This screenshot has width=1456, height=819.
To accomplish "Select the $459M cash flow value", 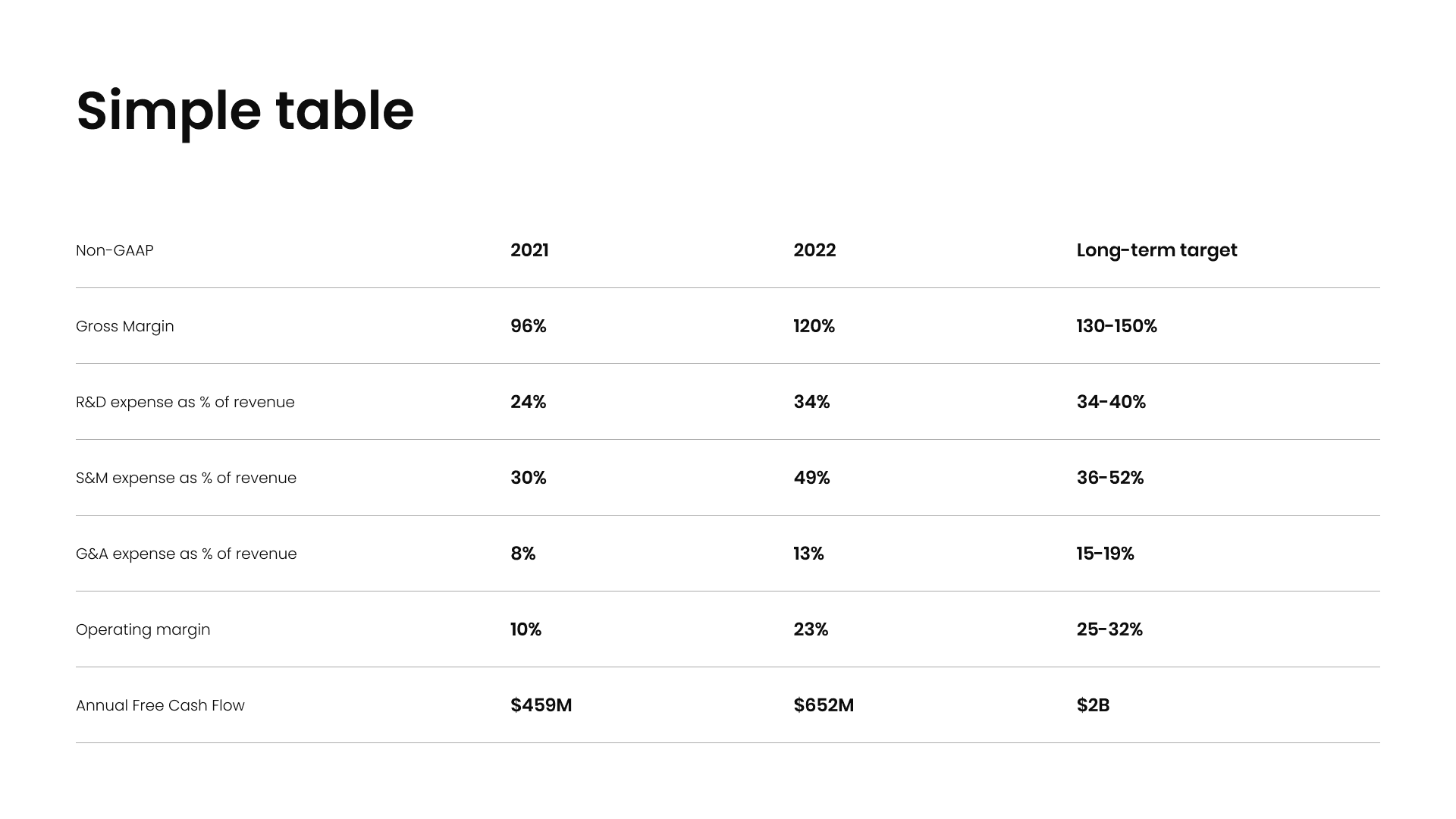I will point(541,705).
